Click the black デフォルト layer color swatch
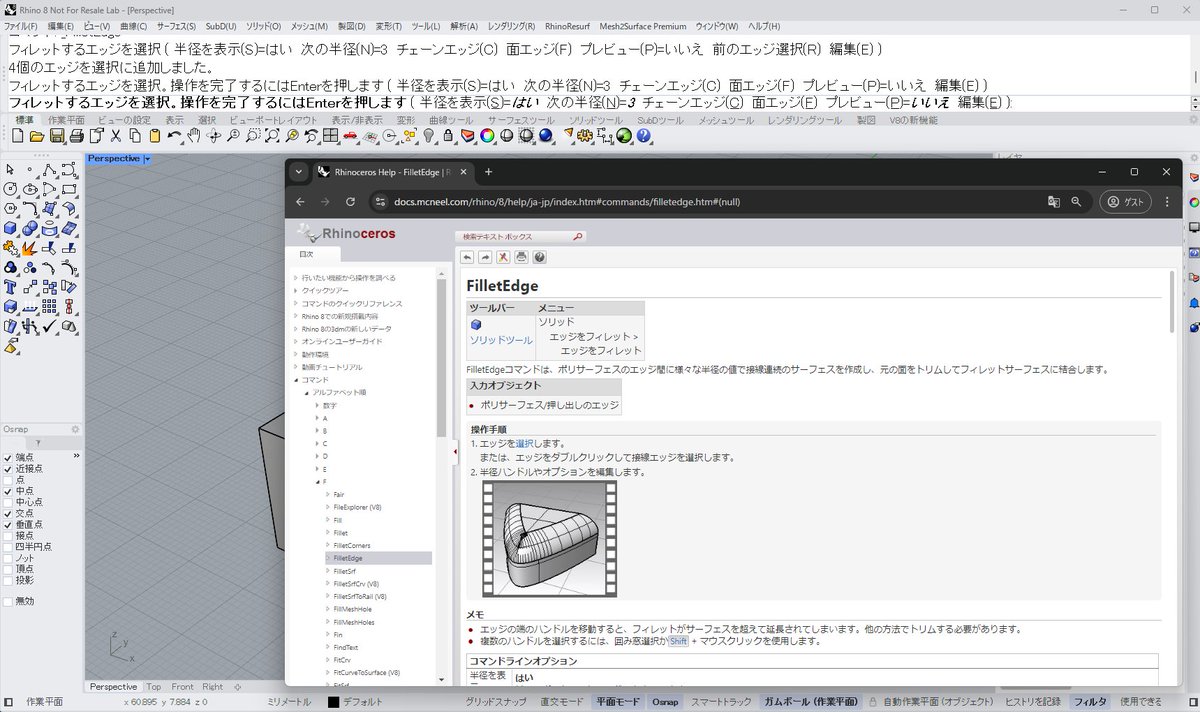 click(x=333, y=702)
